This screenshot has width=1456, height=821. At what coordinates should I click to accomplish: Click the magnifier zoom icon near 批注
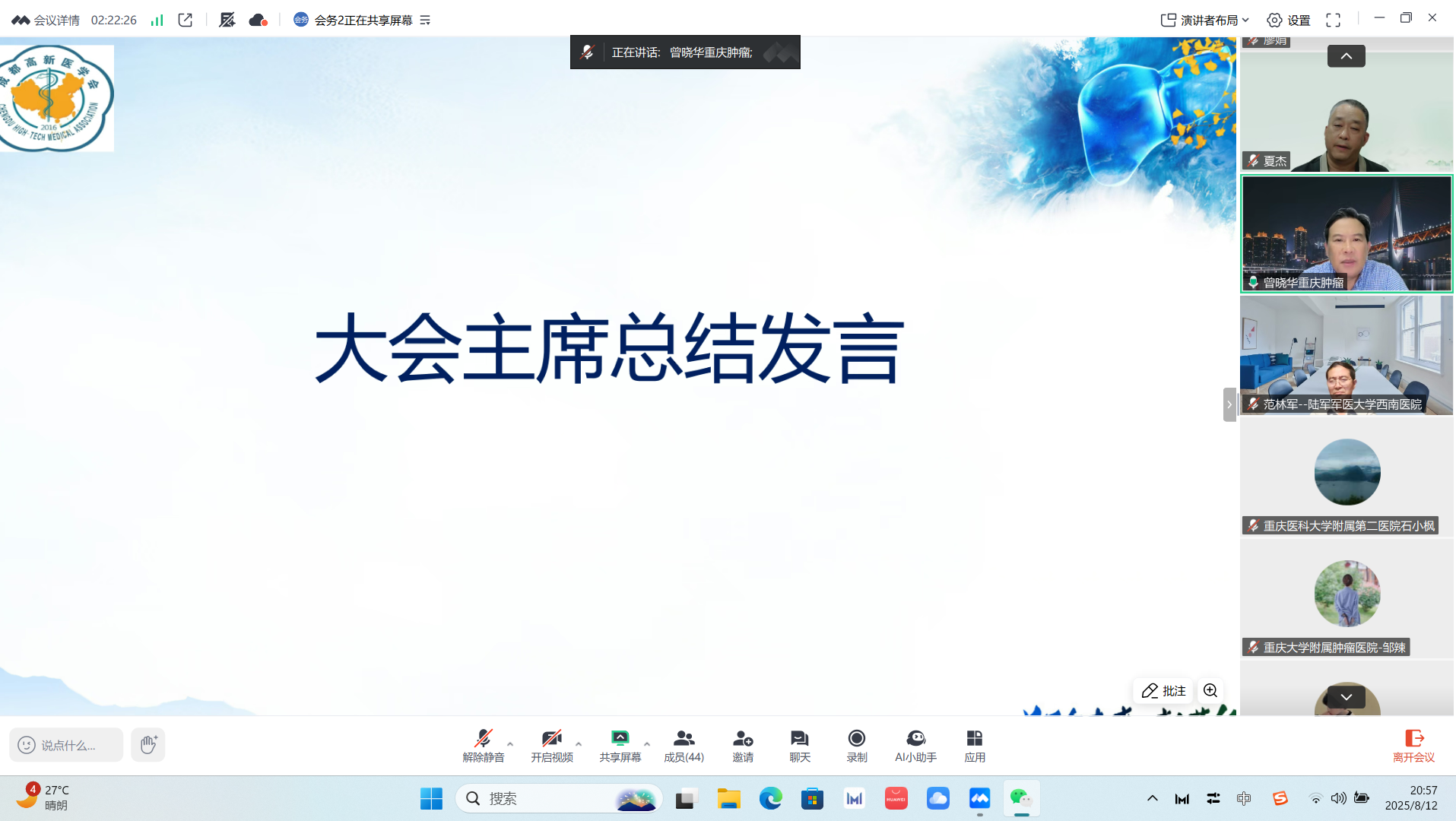[1210, 690]
